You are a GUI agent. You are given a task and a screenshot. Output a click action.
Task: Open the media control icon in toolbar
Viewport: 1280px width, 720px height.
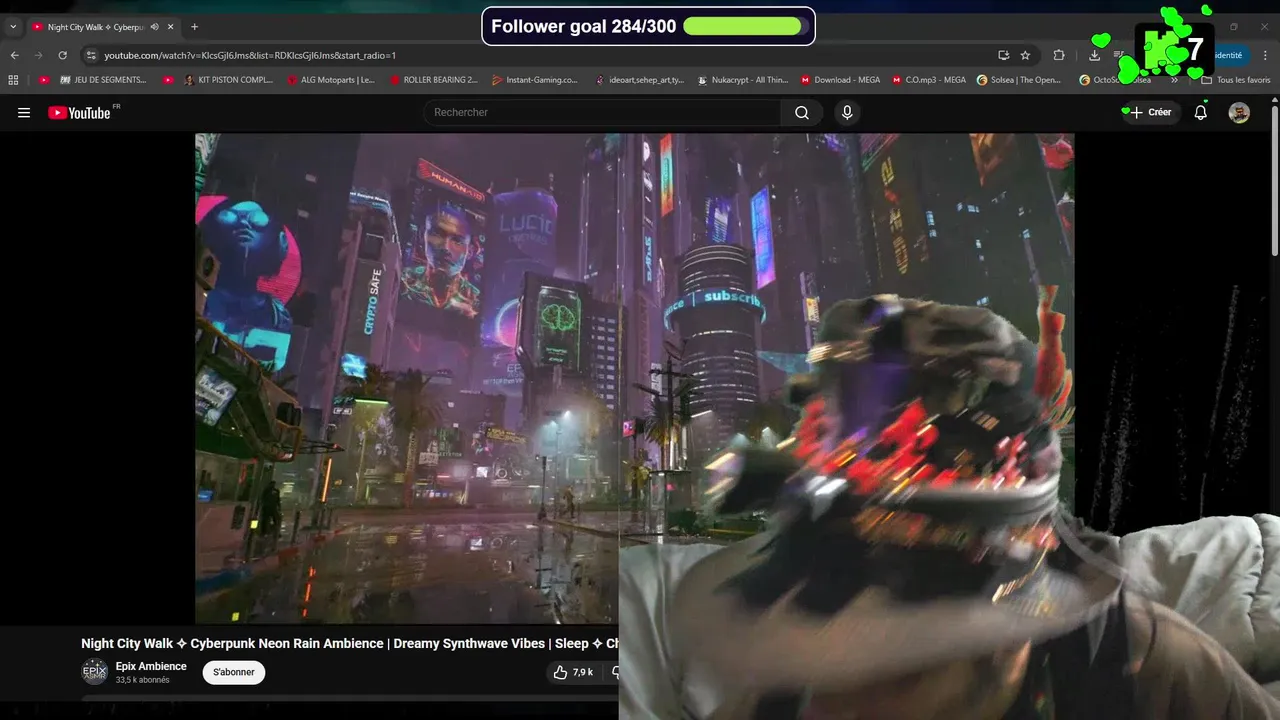(1119, 55)
